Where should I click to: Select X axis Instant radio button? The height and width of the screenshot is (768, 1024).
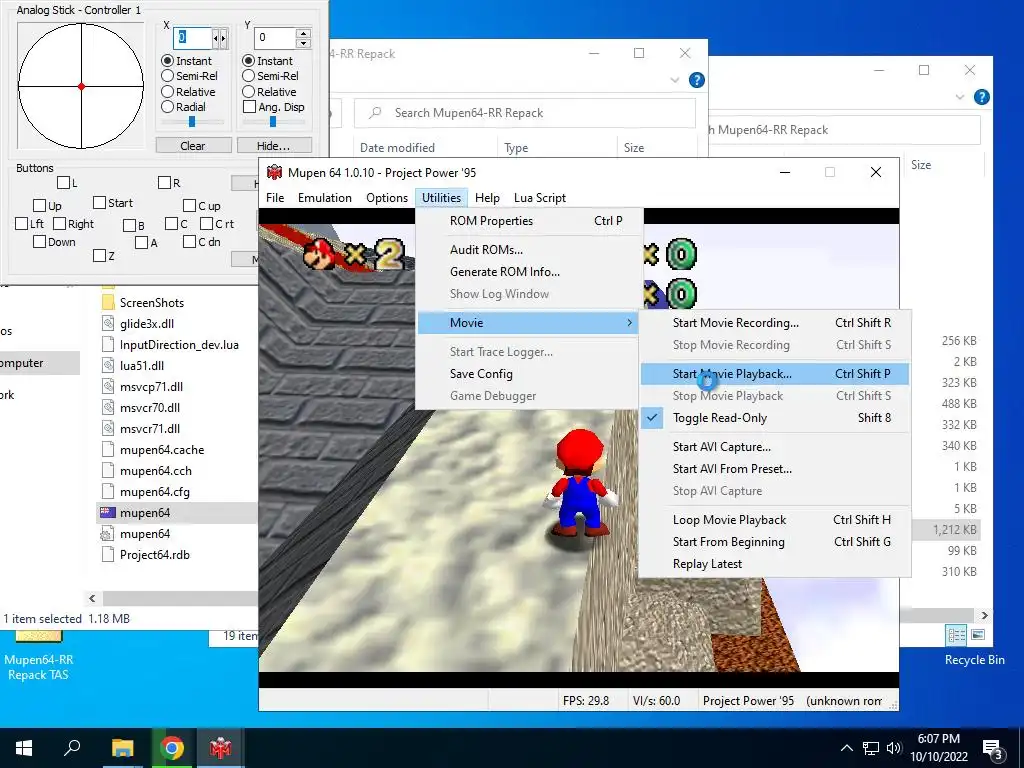click(167, 61)
